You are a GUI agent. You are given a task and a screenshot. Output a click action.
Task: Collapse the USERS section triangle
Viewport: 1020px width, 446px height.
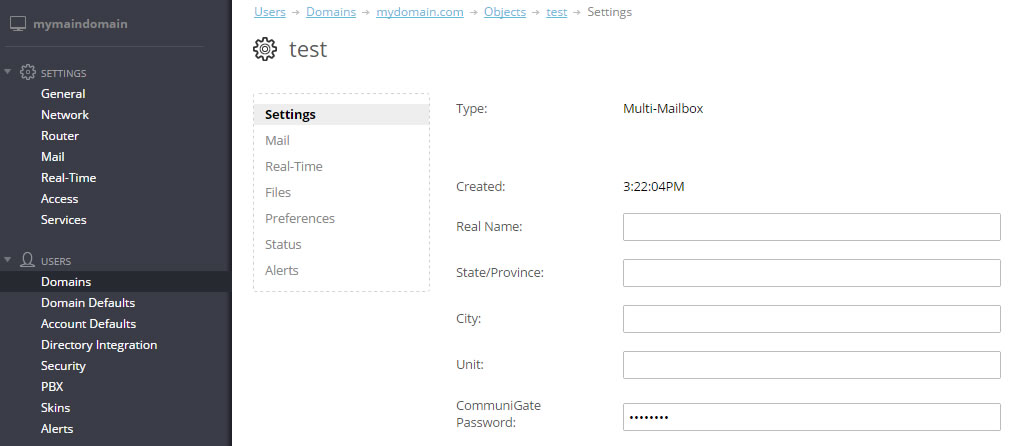point(8,259)
